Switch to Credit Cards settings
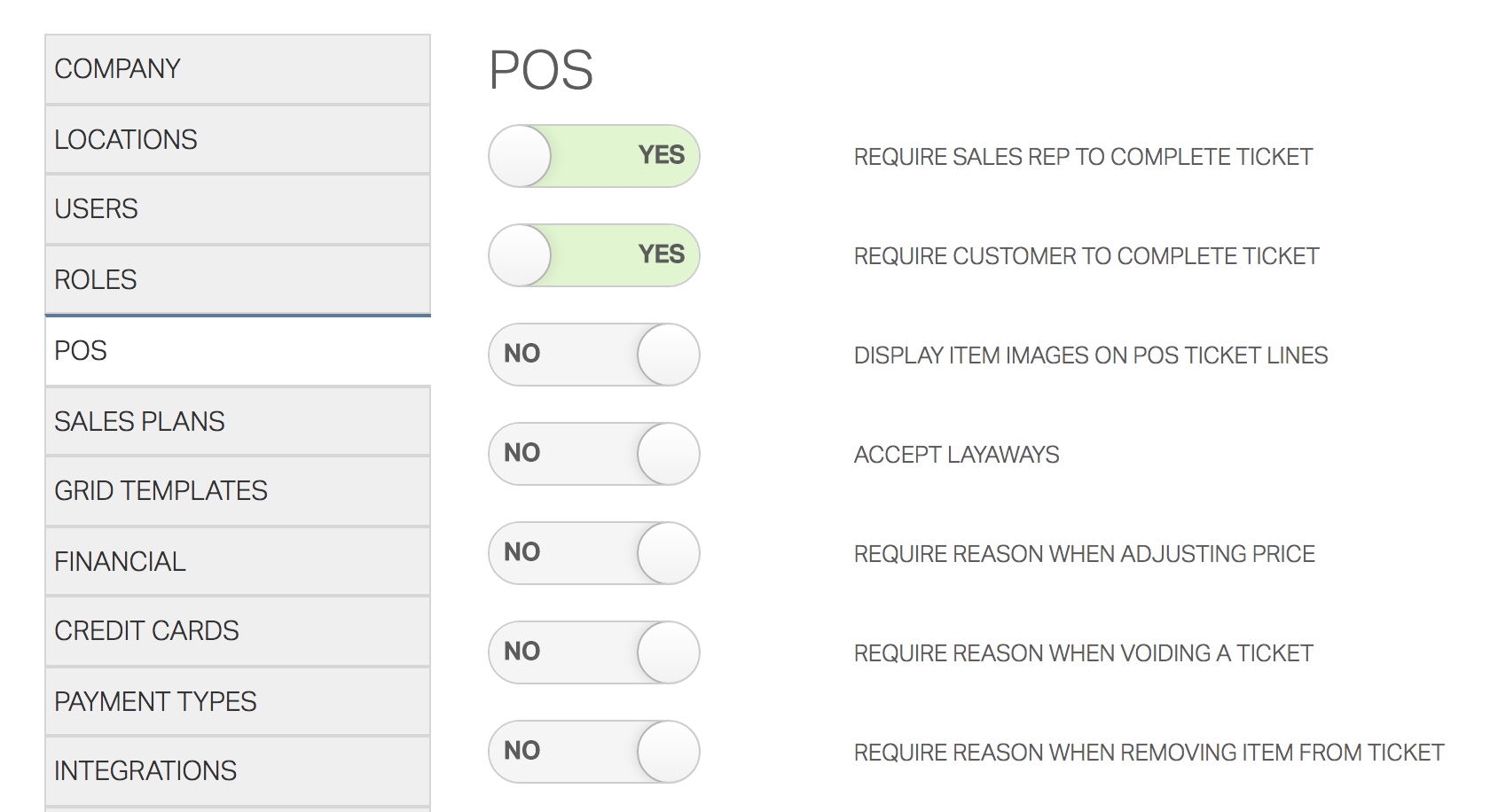Image resolution: width=1490 pixels, height=812 pixels. 236,631
